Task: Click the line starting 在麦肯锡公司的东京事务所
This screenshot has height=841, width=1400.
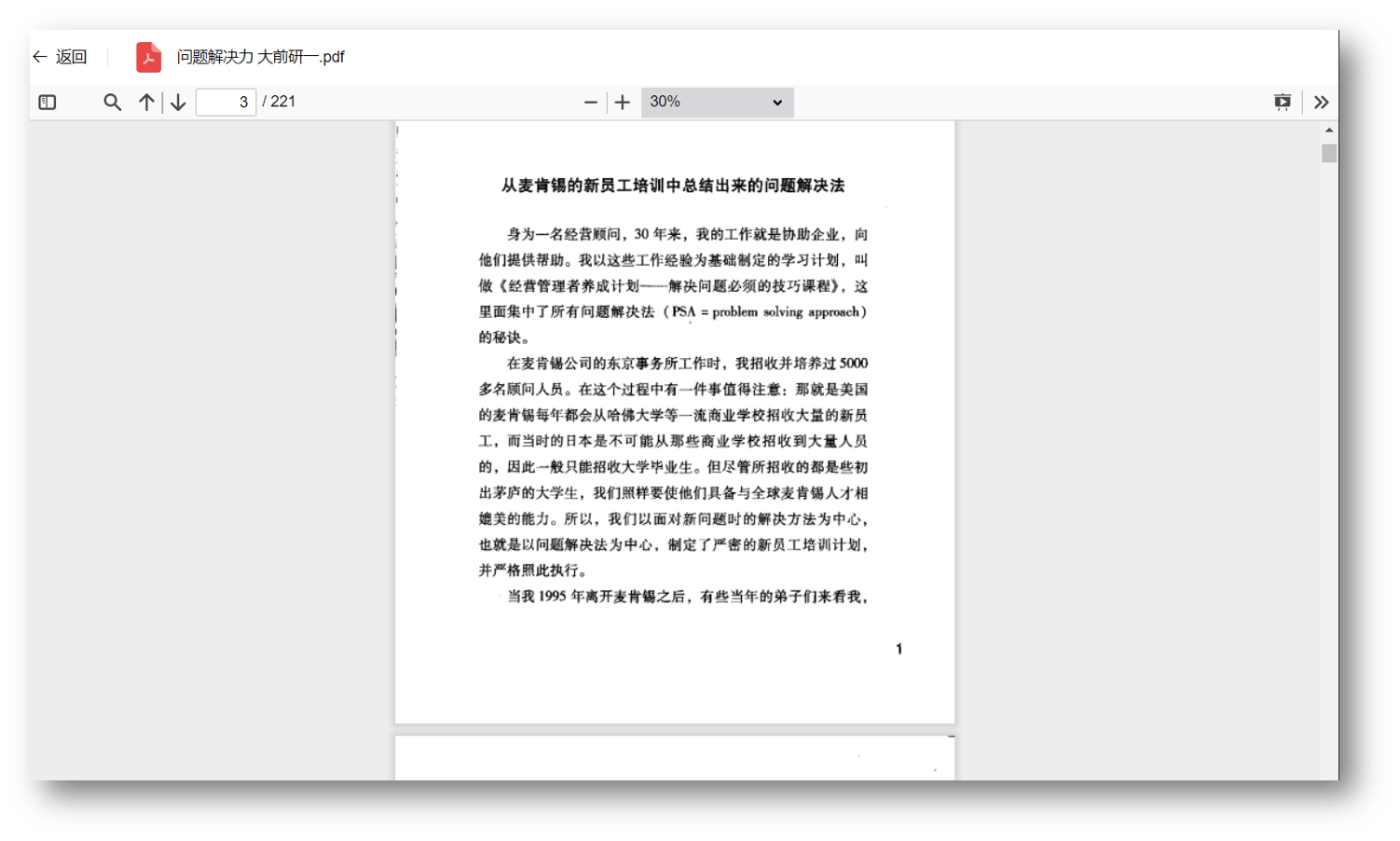Action: point(687,364)
